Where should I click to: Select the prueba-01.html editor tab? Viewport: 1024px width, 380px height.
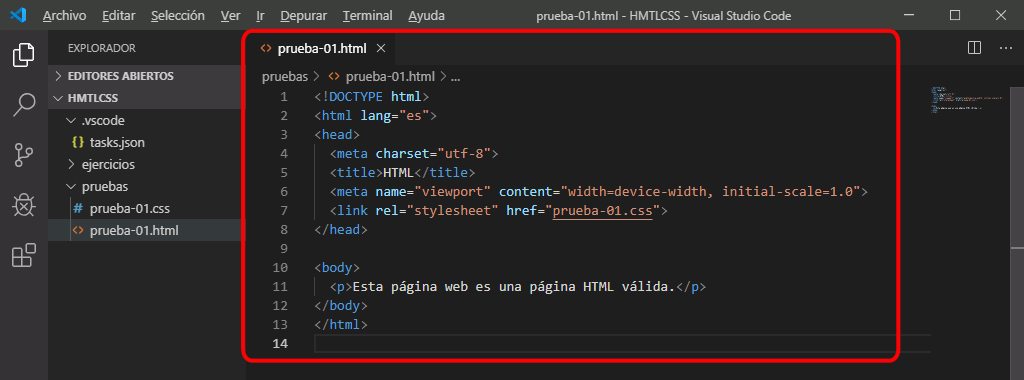pos(322,48)
